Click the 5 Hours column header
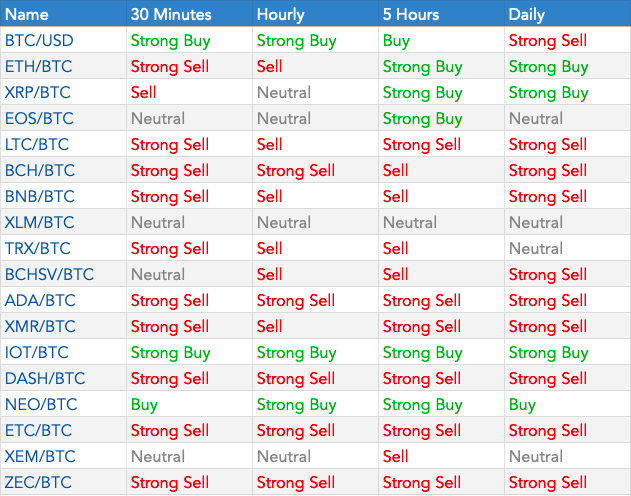This screenshot has height=496, width=631. point(411,14)
